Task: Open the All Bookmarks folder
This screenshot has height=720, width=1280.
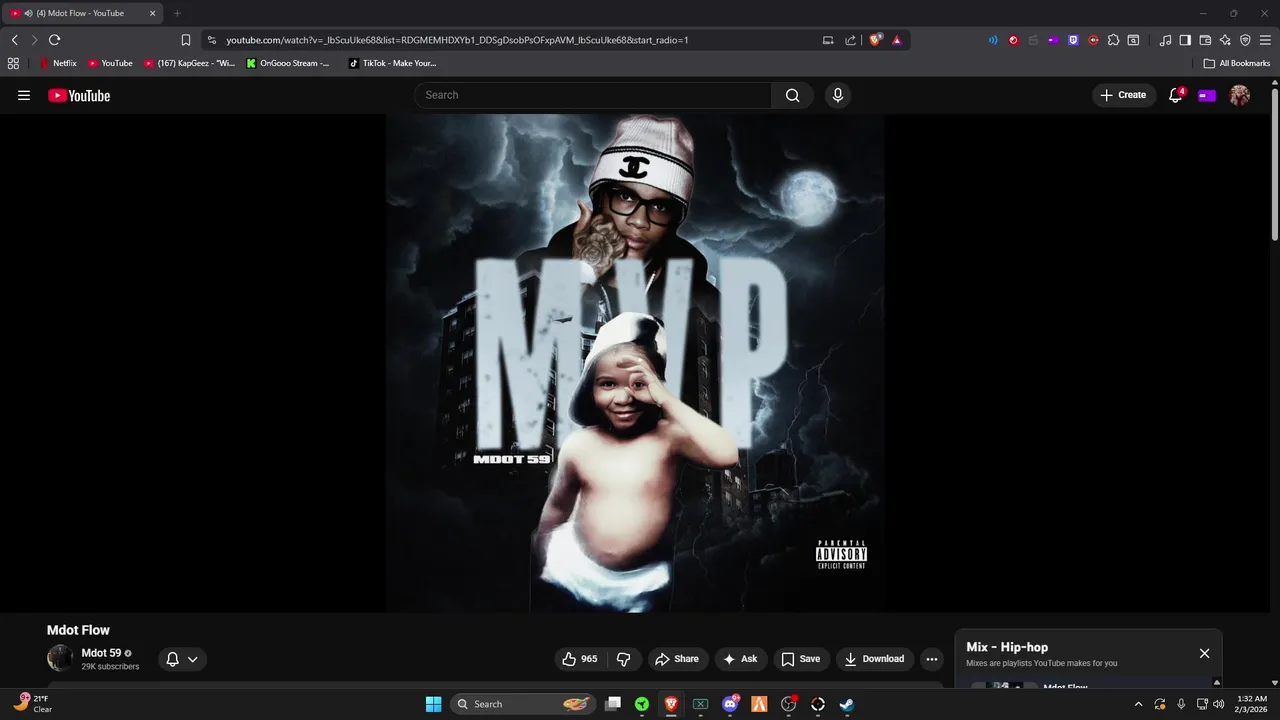Action: [1237, 63]
